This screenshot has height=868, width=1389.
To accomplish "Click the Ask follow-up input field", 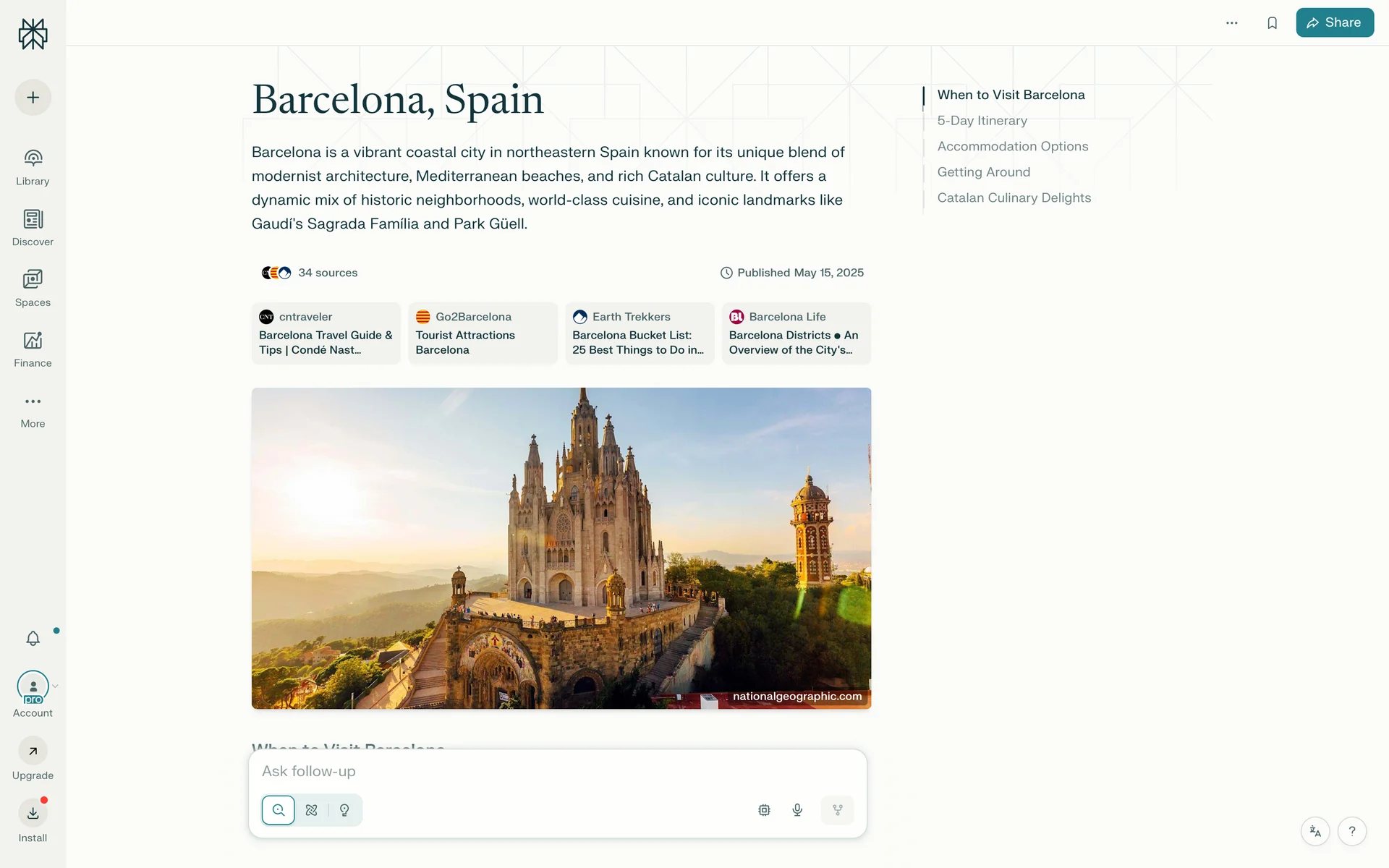I will [x=557, y=772].
